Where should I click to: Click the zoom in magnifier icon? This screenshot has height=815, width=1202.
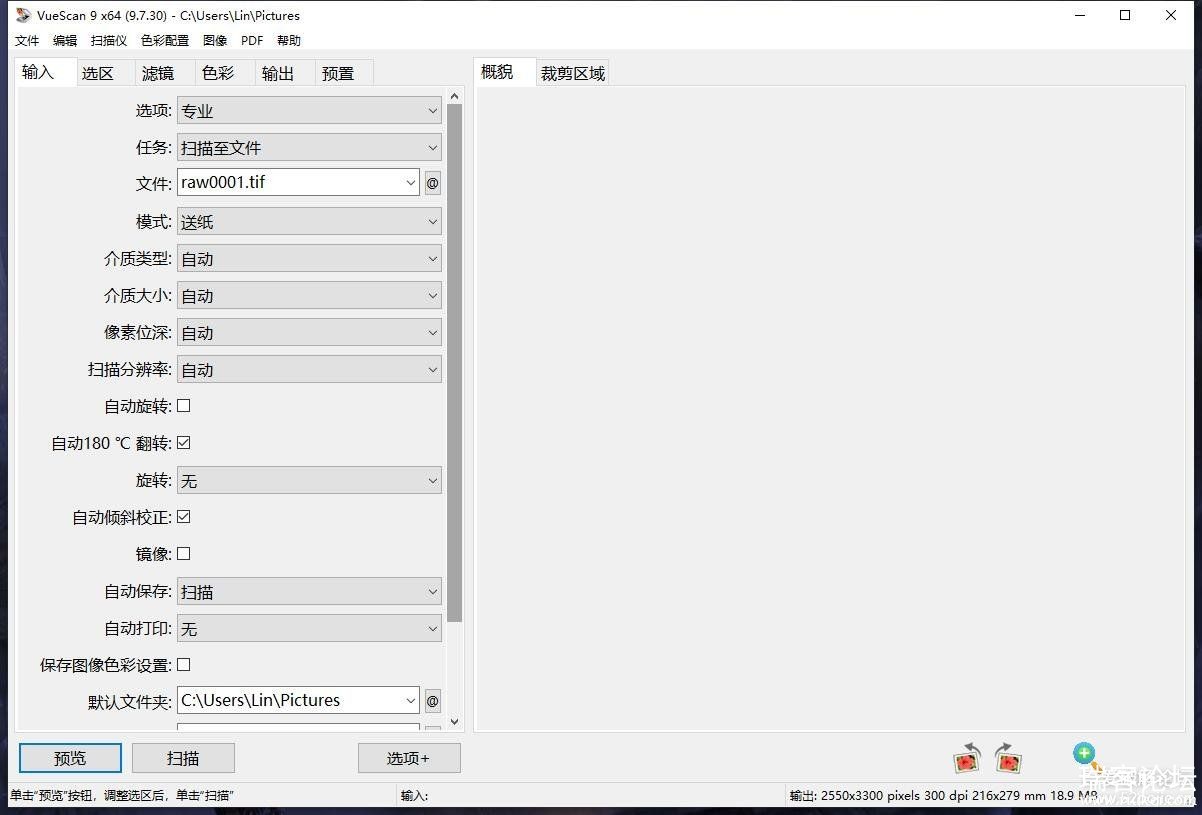point(1085,754)
